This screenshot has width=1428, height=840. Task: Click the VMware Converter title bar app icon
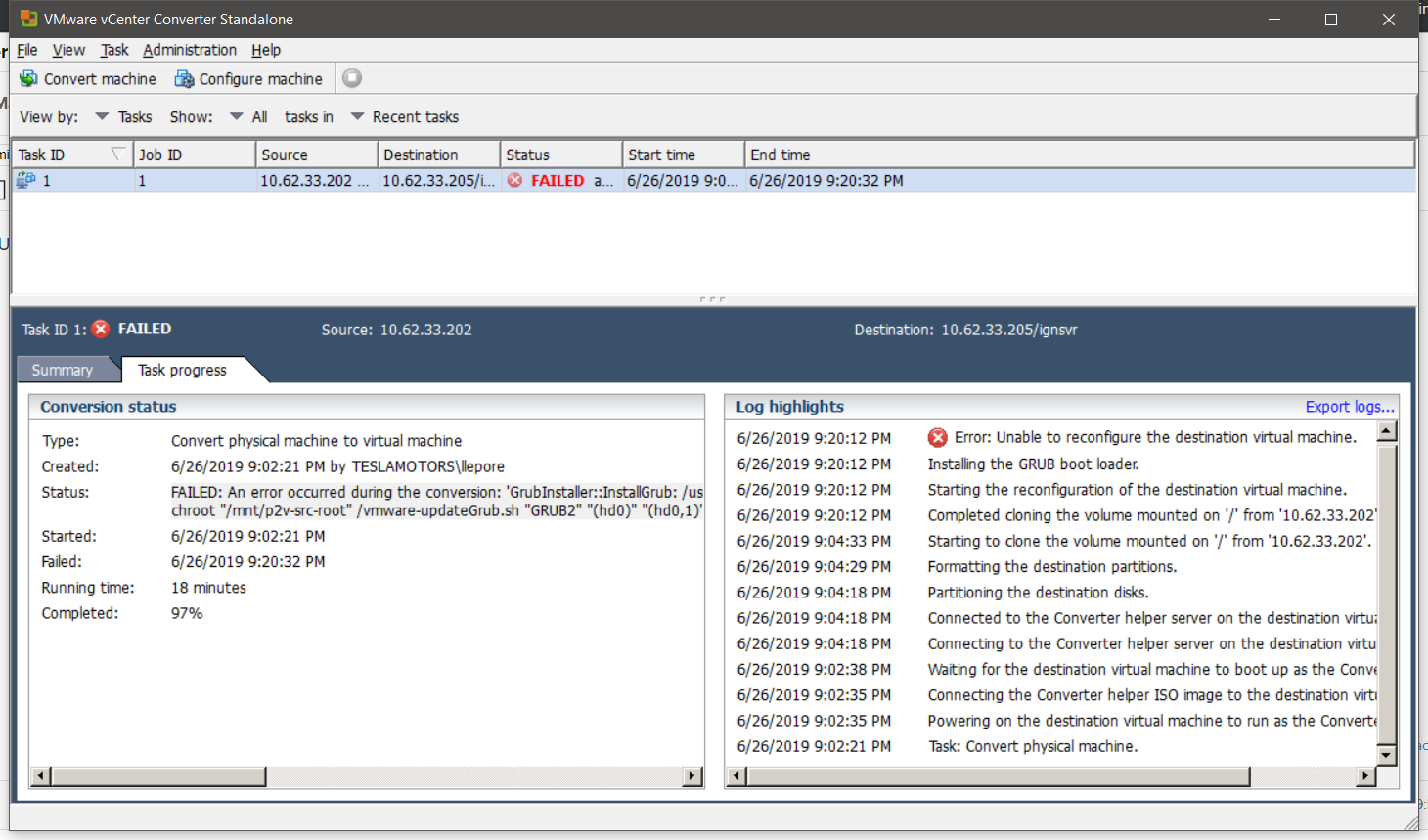pos(28,19)
